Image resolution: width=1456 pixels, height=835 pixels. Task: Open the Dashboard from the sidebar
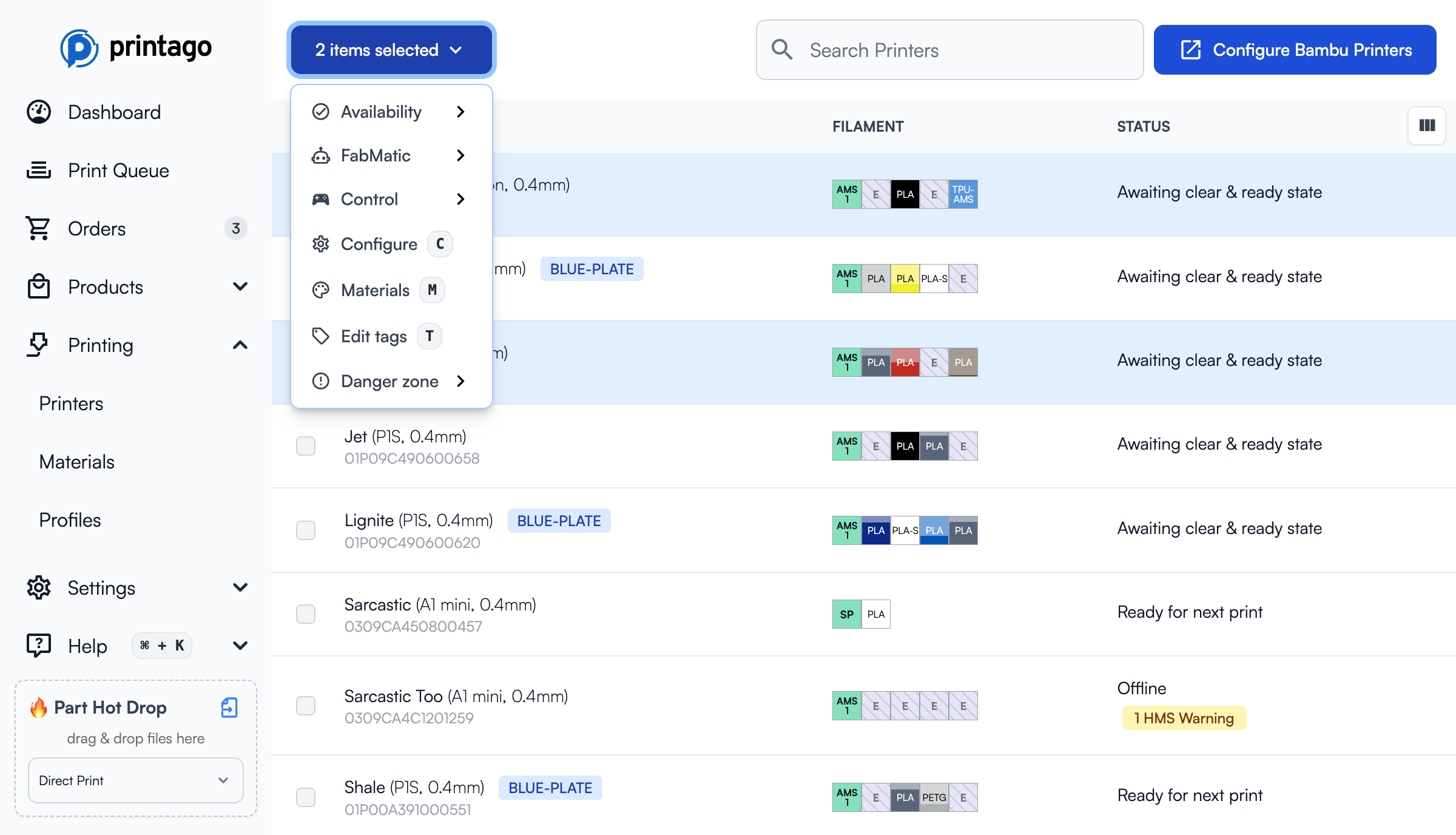pos(114,112)
